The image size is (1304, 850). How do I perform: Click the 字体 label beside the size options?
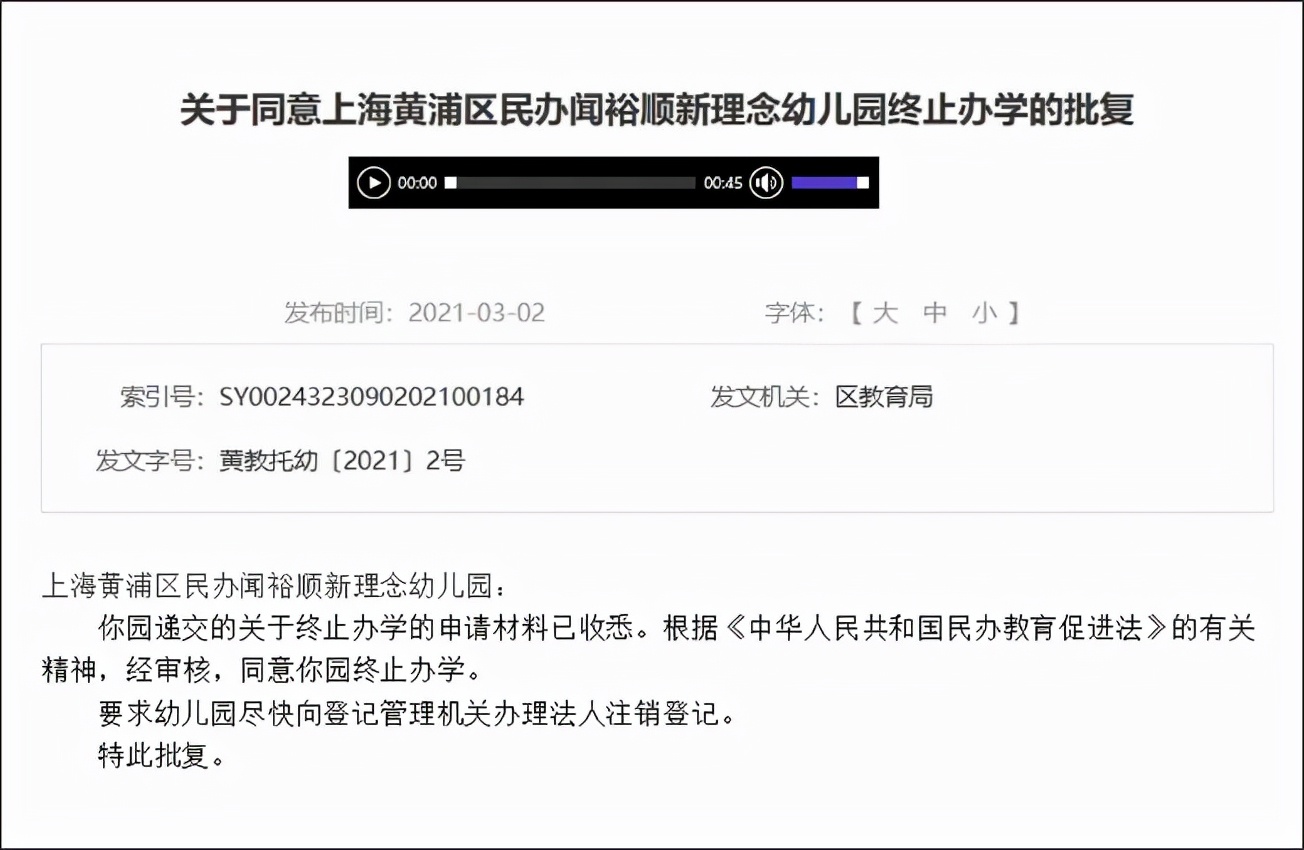pos(789,312)
